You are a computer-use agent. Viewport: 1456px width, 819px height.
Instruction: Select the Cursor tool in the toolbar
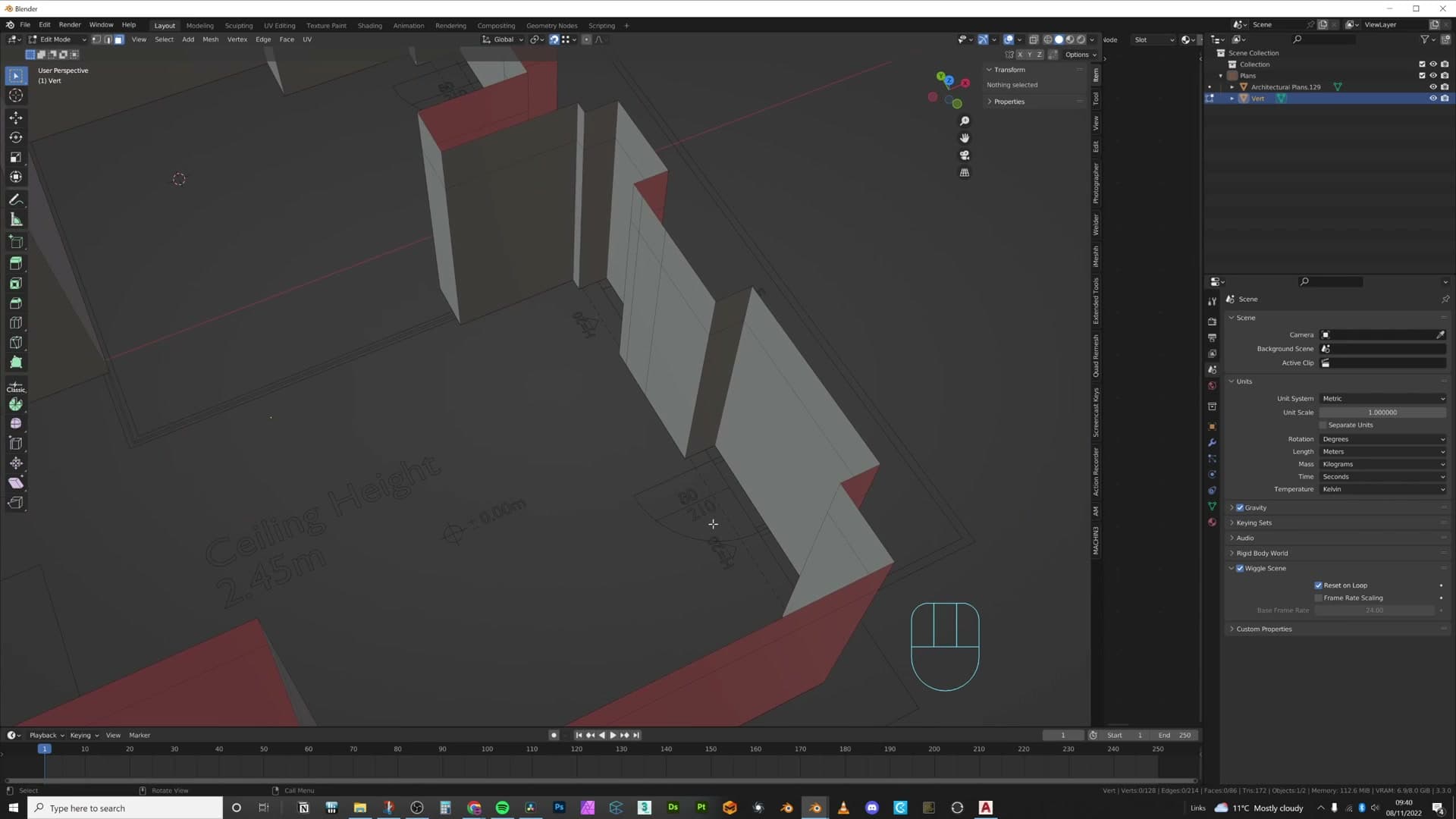point(16,96)
